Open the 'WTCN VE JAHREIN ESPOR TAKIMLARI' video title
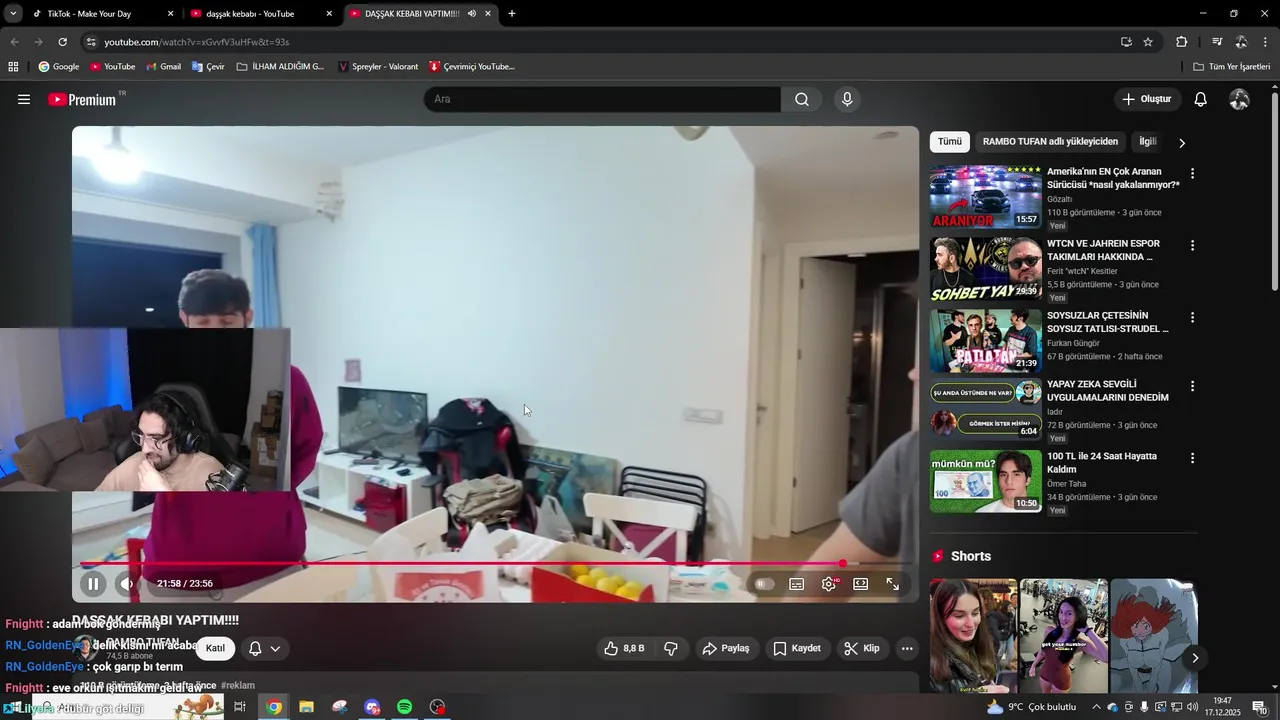 click(1103, 250)
